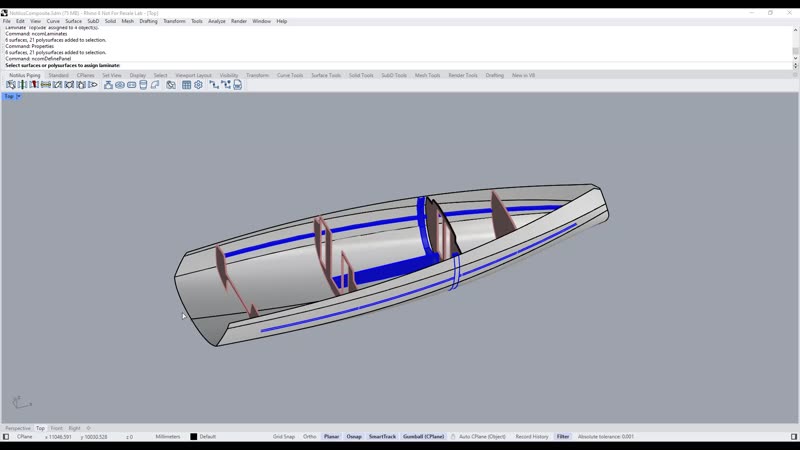This screenshot has height=450, width=800.
Task: Toggle Grid Snap in status bar
Action: [284, 437]
